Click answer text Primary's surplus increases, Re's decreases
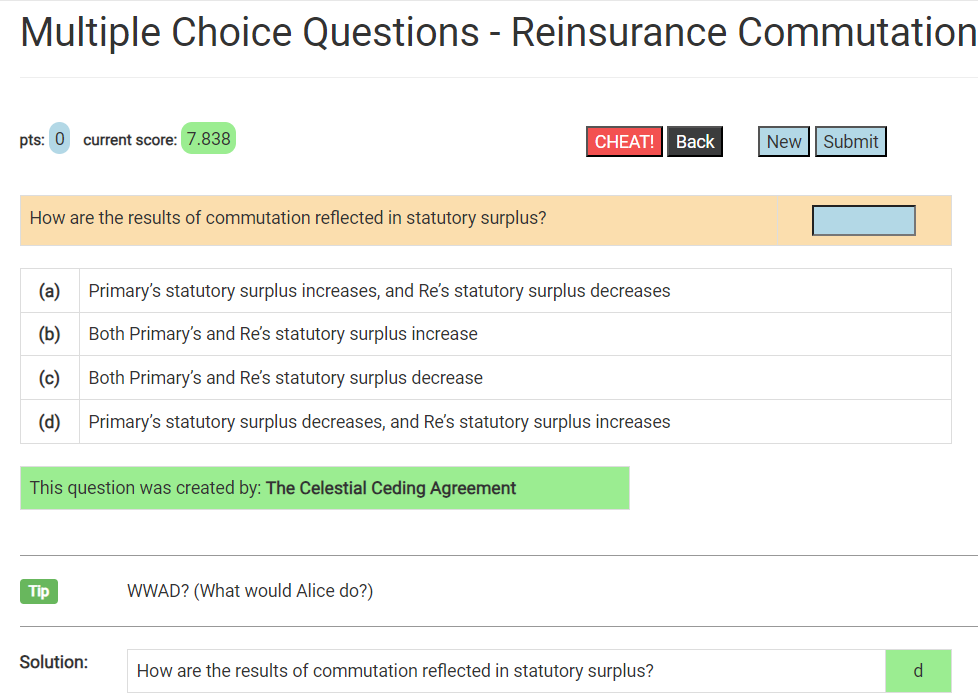Viewport: 978px width, 697px height. (x=379, y=291)
